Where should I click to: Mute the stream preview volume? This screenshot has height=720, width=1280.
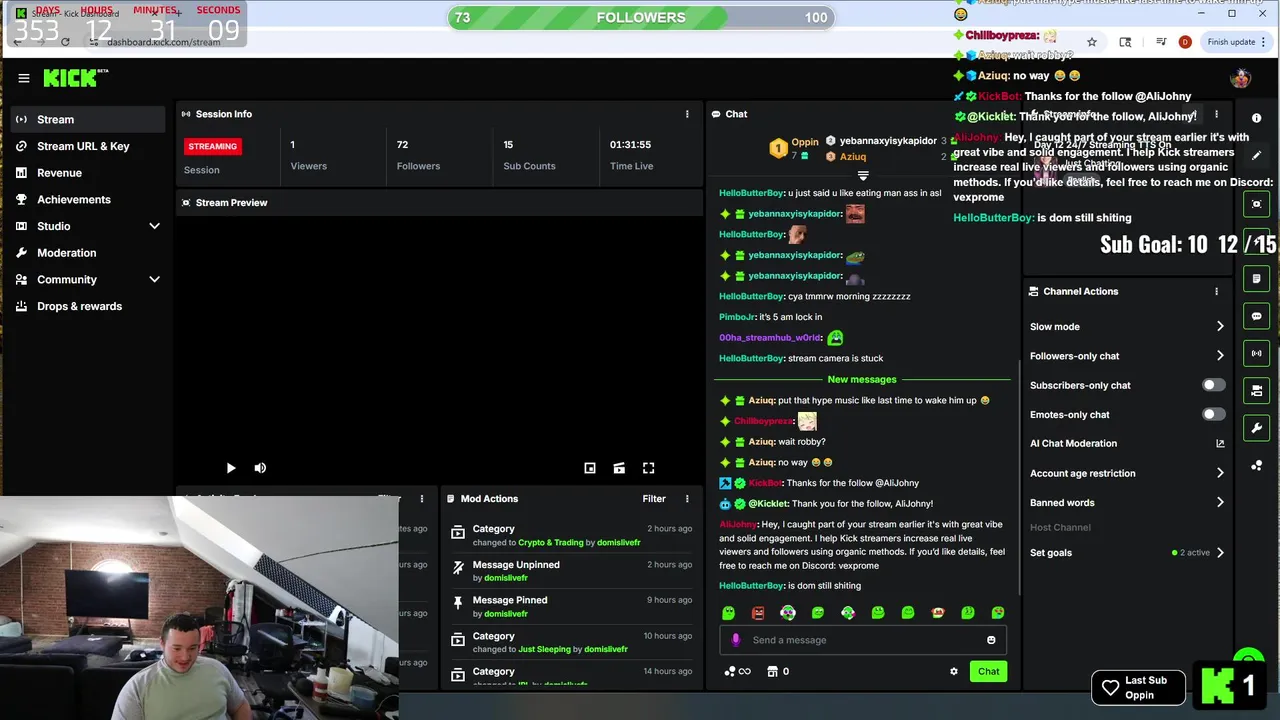point(260,468)
